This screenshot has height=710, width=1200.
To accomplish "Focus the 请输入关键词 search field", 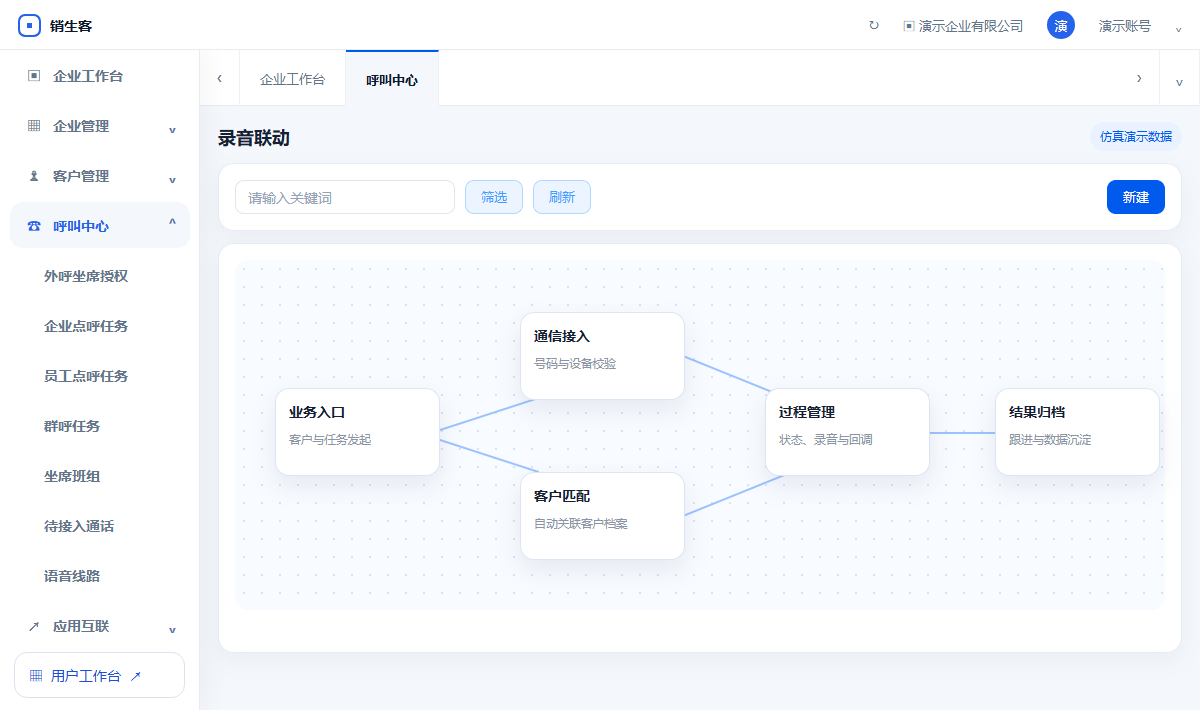I will tap(345, 197).
